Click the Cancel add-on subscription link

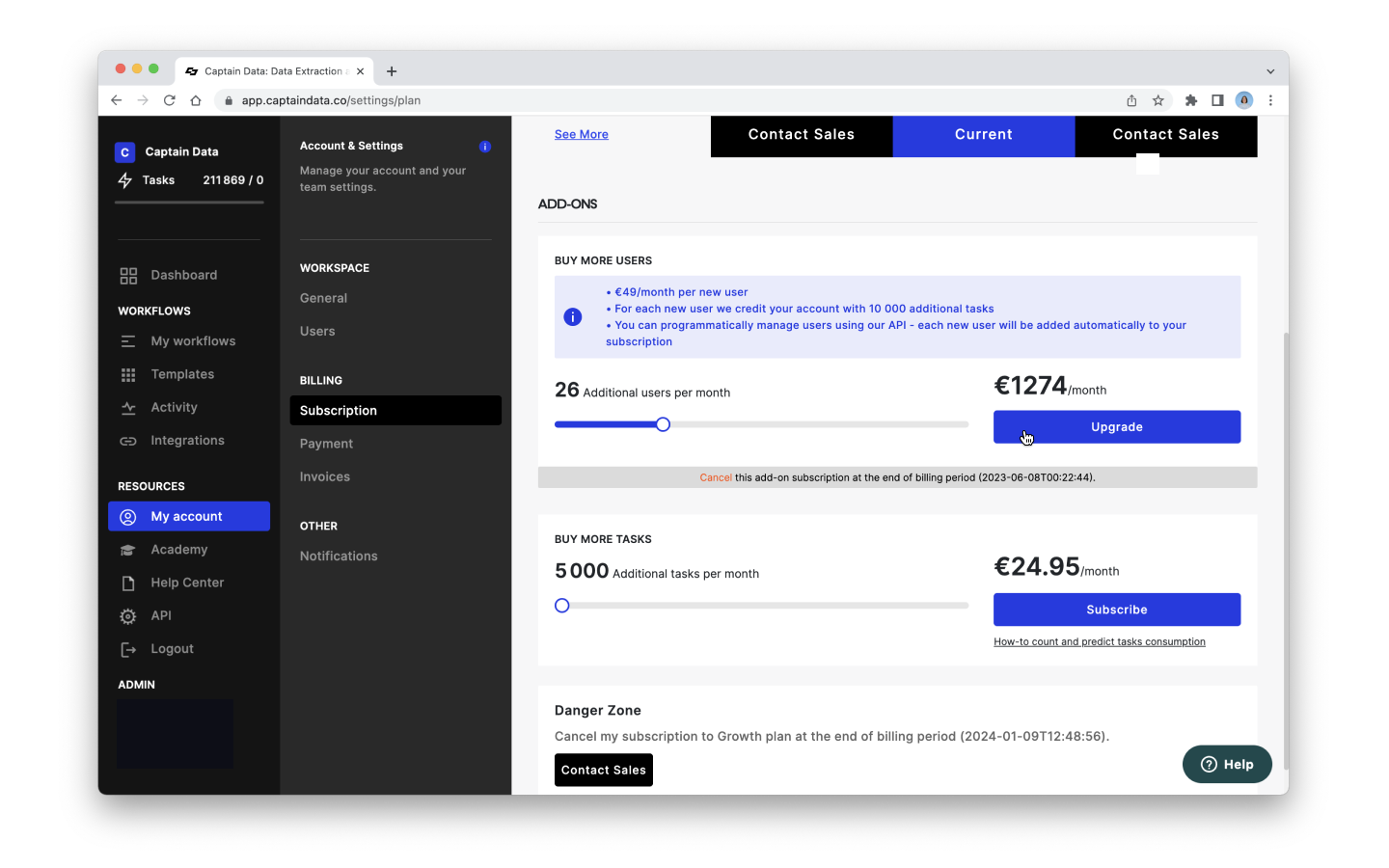click(716, 477)
